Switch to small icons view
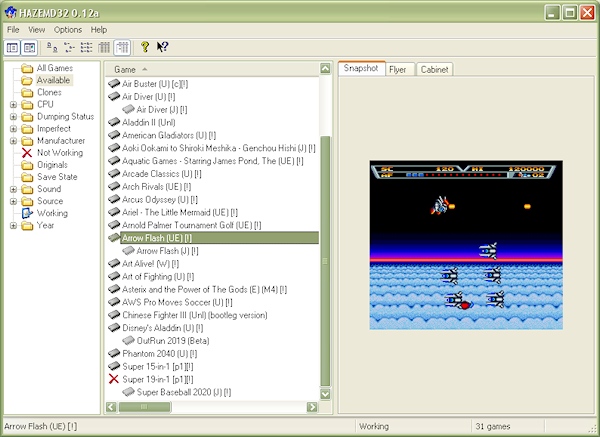Viewport: 600px width, 437px height. click(69, 47)
